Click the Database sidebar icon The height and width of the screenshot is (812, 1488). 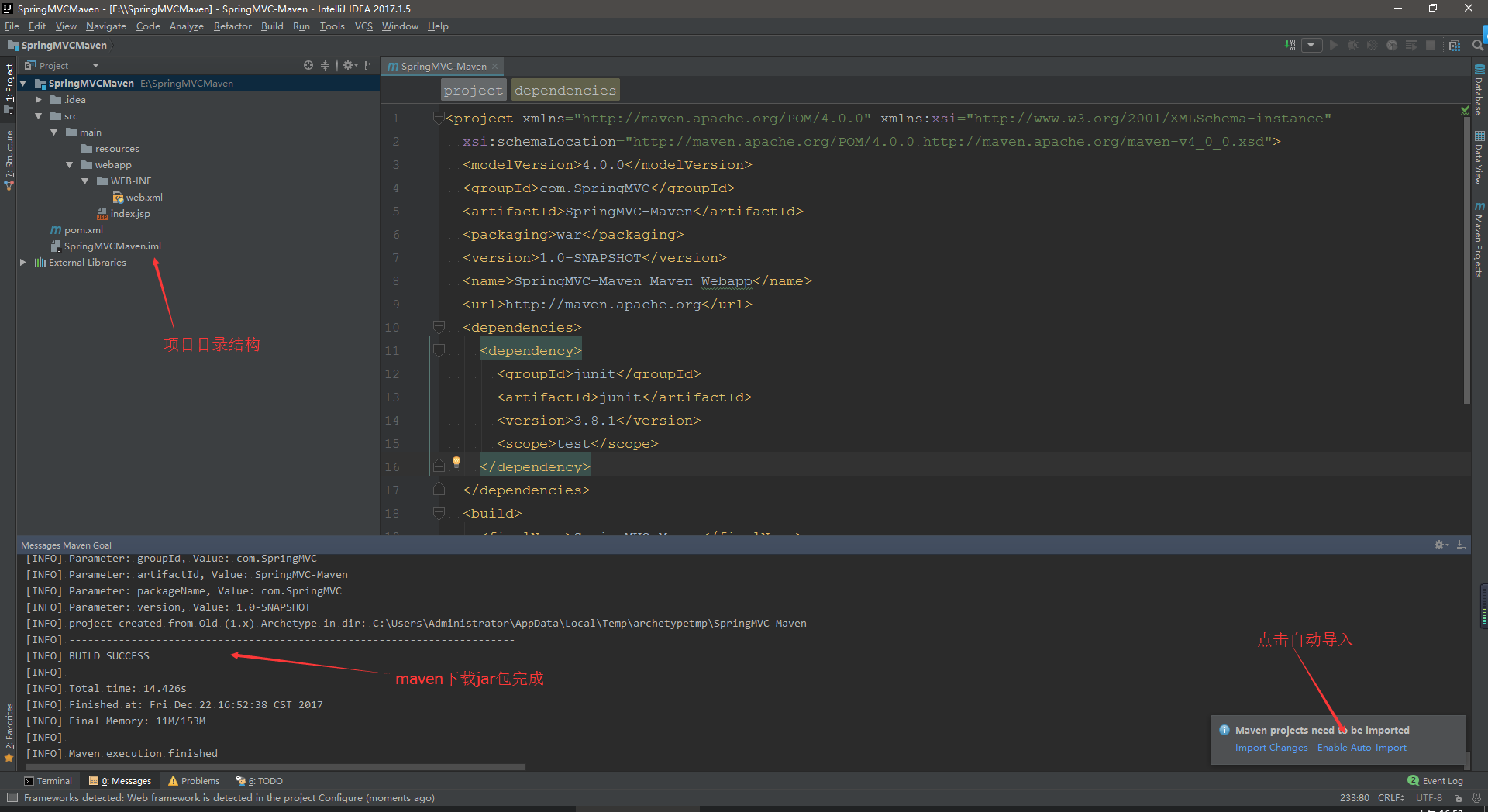(x=1479, y=70)
